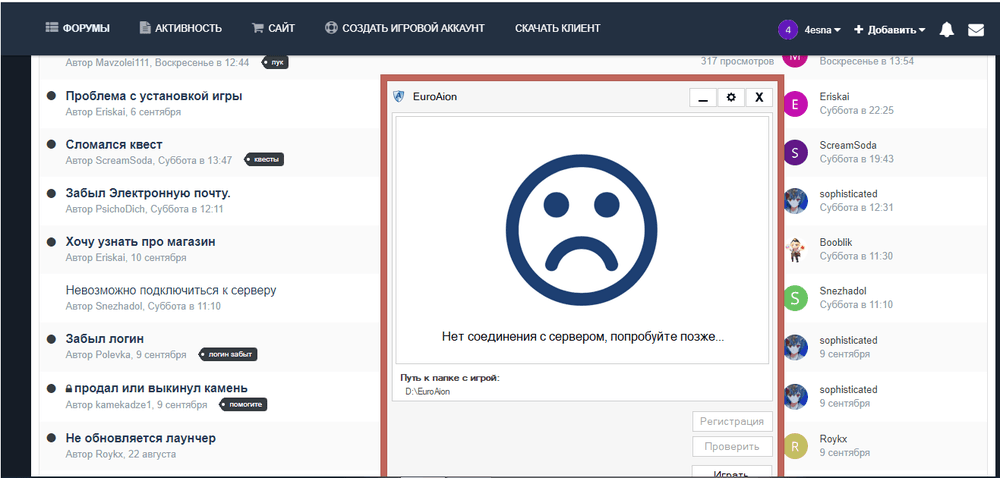Click СКАЧАТЬ КЛИЕНТ link
Viewport: 1000px width, 478px height.
(x=557, y=28)
